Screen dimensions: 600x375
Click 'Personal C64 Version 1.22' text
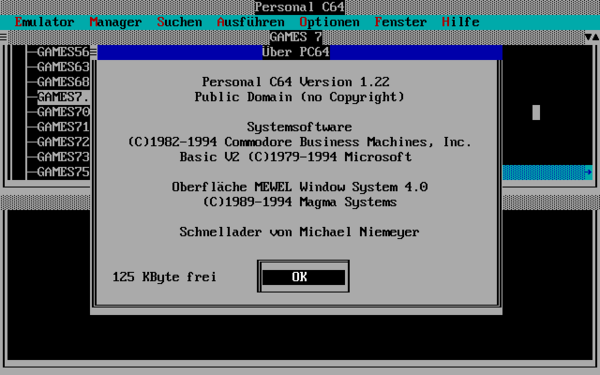[296, 82]
